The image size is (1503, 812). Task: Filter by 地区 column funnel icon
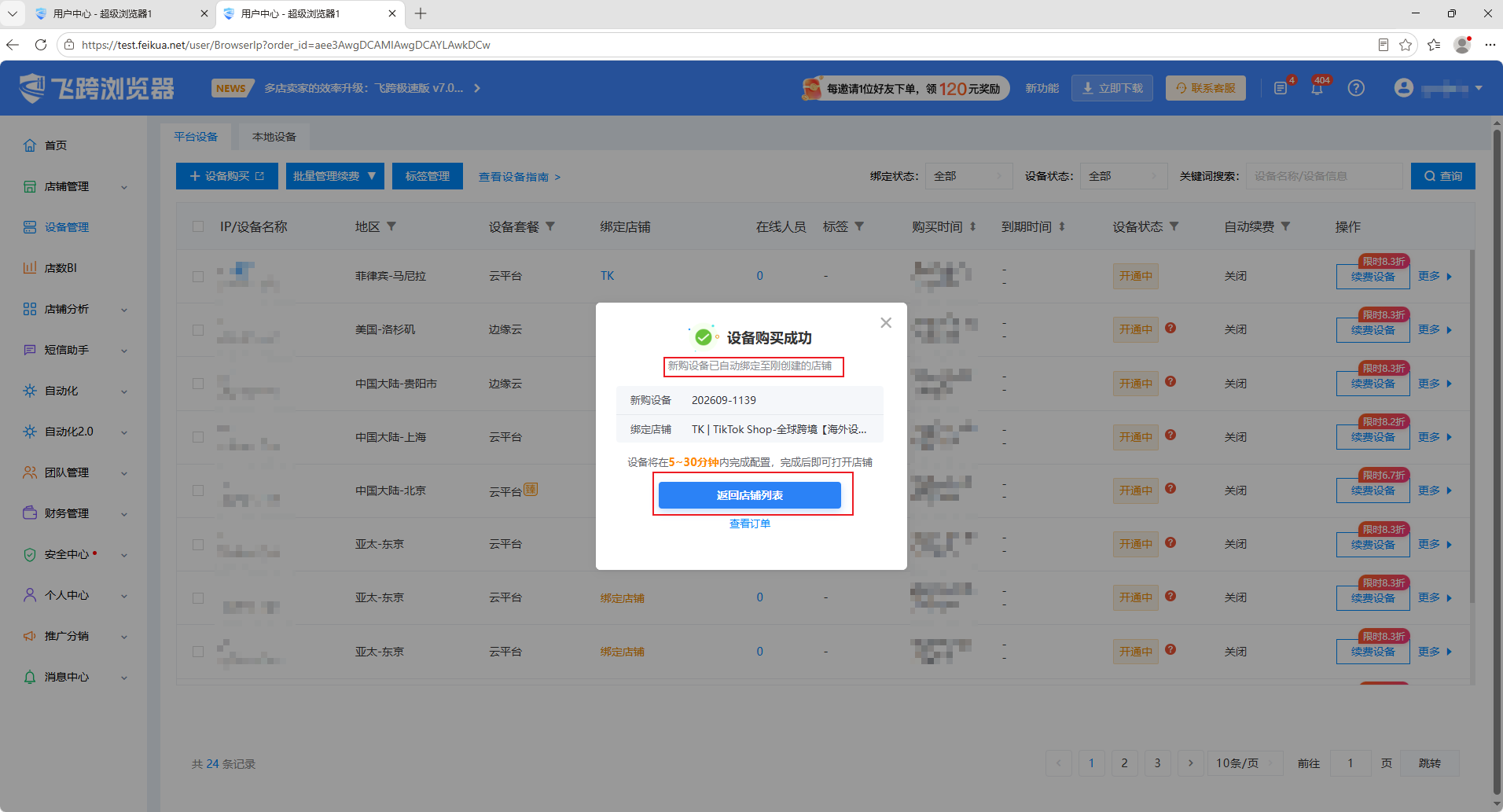click(x=391, y=226)
